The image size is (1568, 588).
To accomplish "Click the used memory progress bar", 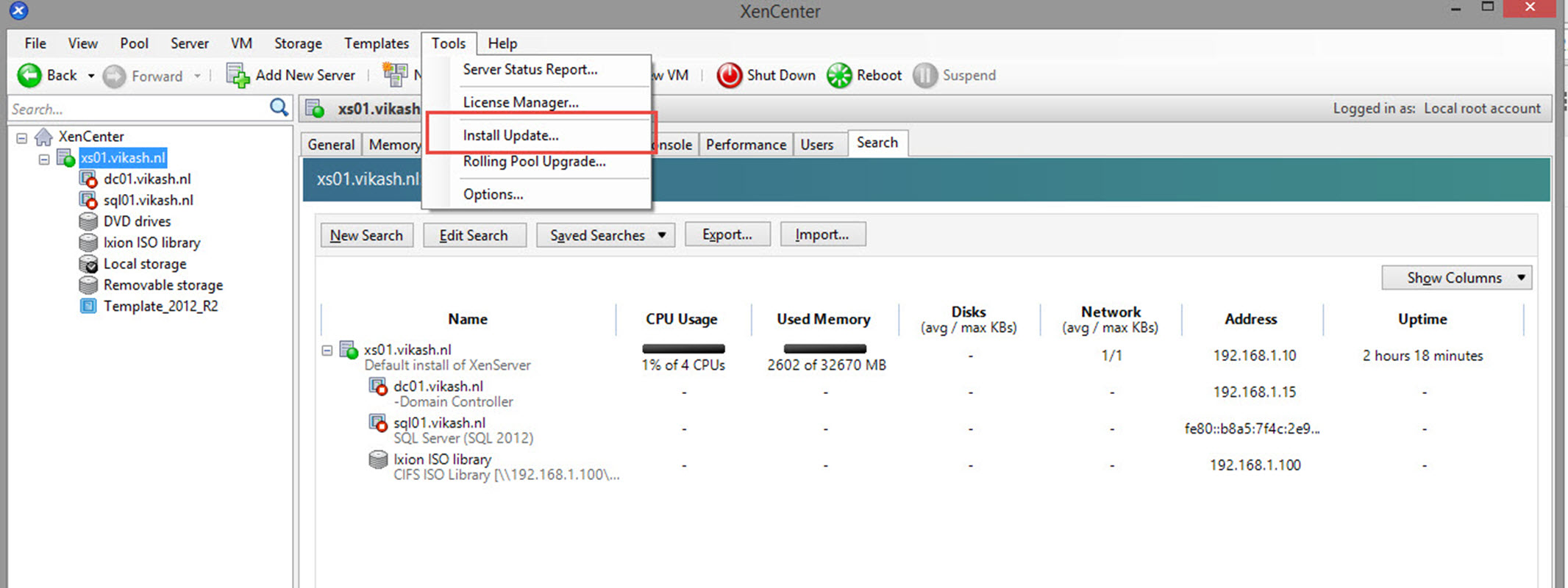I will [x=825, y=348].
